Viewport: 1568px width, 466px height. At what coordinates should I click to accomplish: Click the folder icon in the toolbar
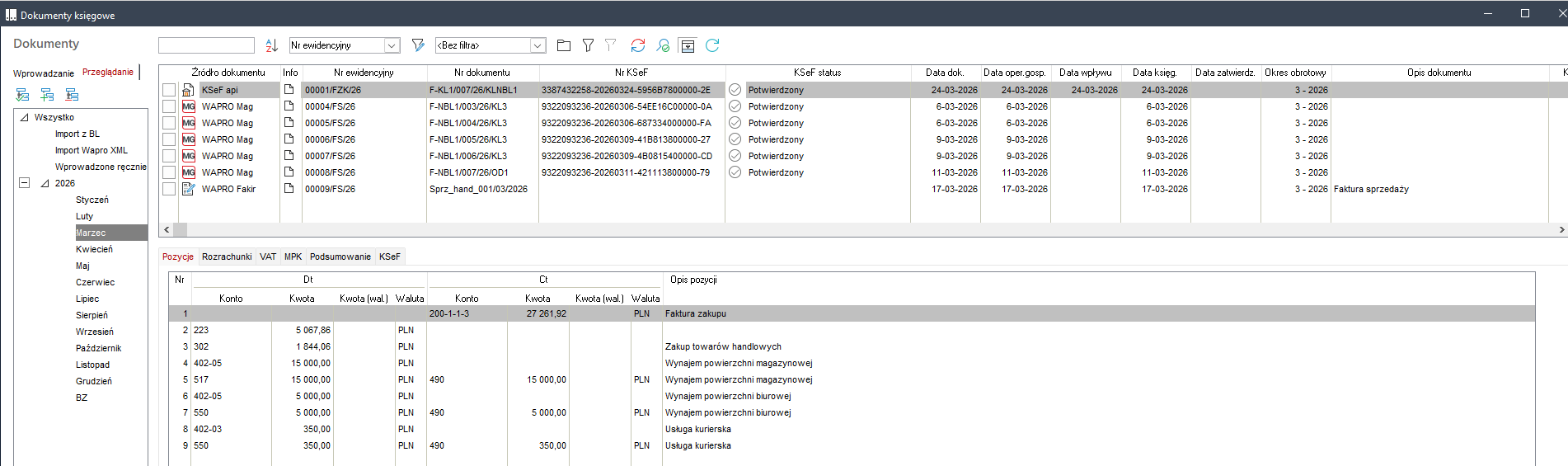point(564,45)
